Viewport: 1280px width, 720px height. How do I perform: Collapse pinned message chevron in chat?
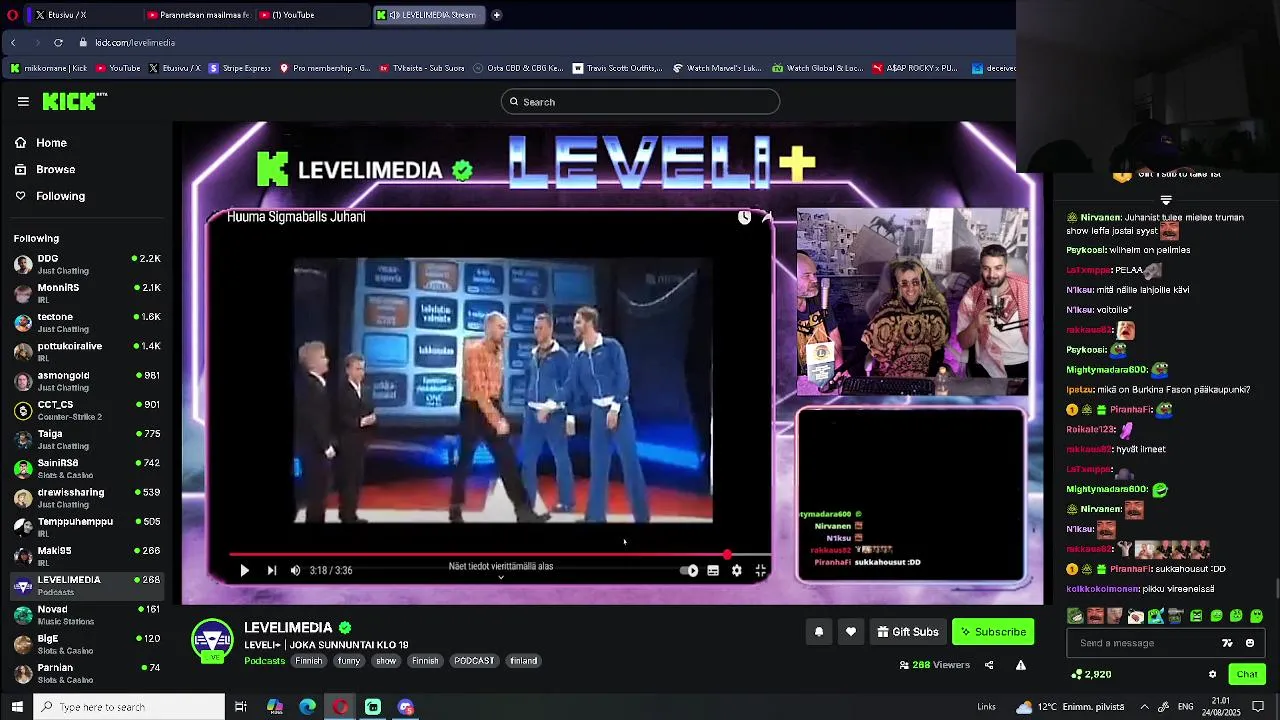[x=1166, y=200]
